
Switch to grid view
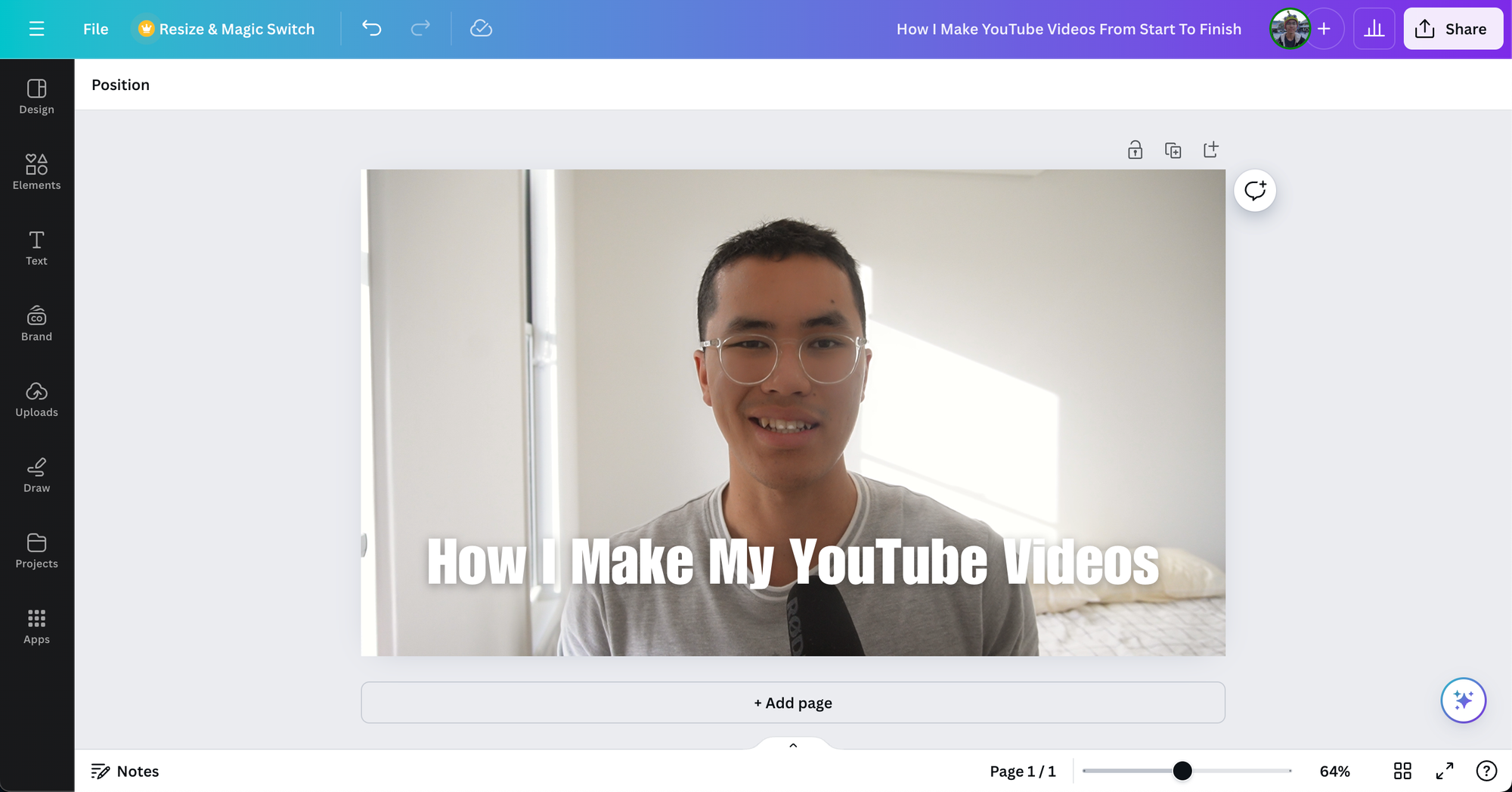[x=1402, y=771]
